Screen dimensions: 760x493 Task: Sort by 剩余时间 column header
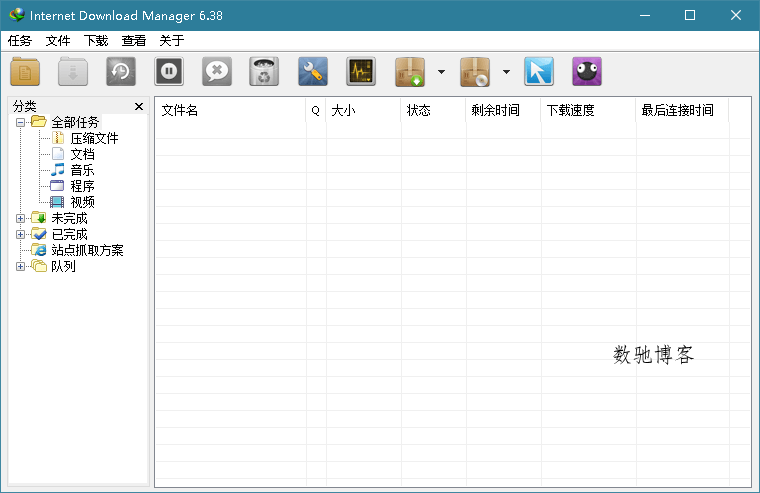[x=503, y=111]
